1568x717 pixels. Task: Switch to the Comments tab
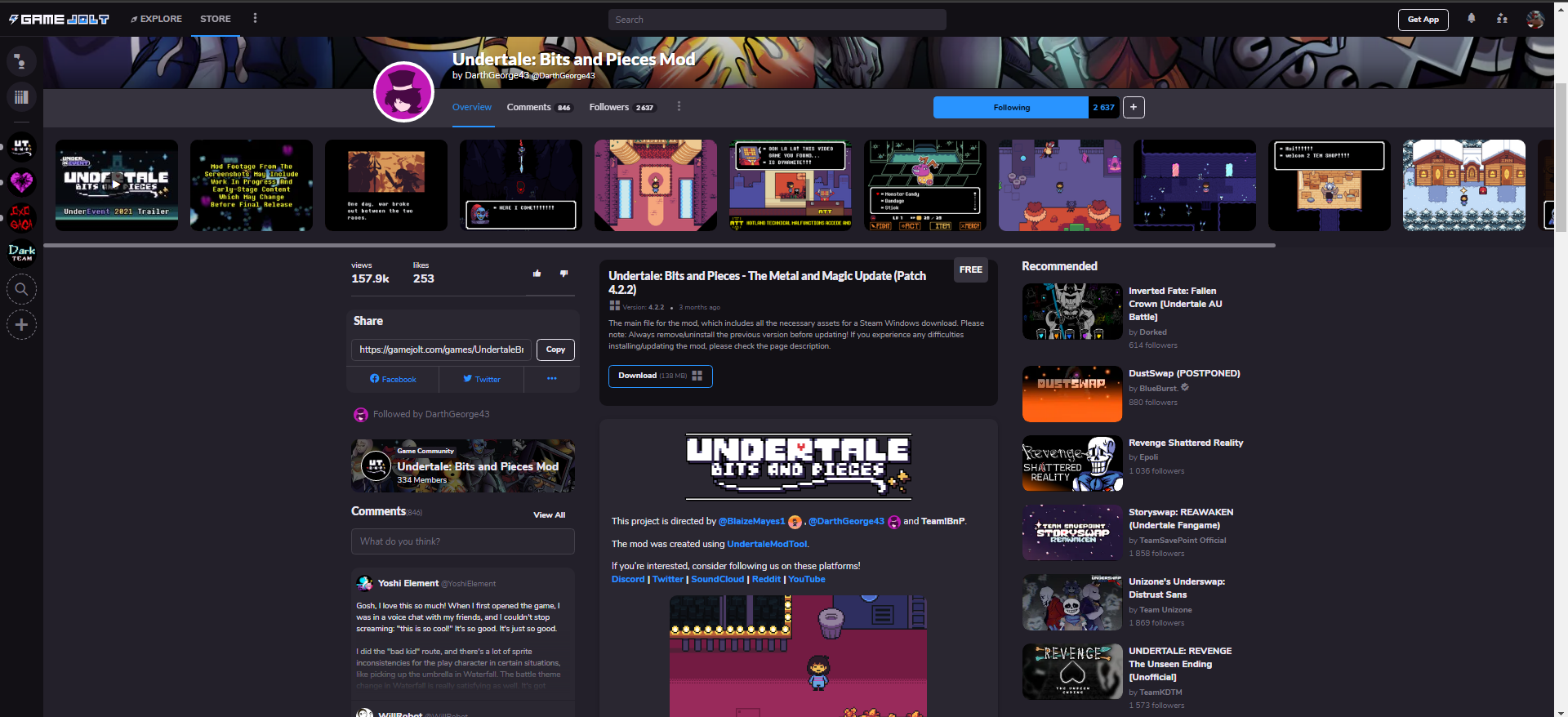[539, 107]
